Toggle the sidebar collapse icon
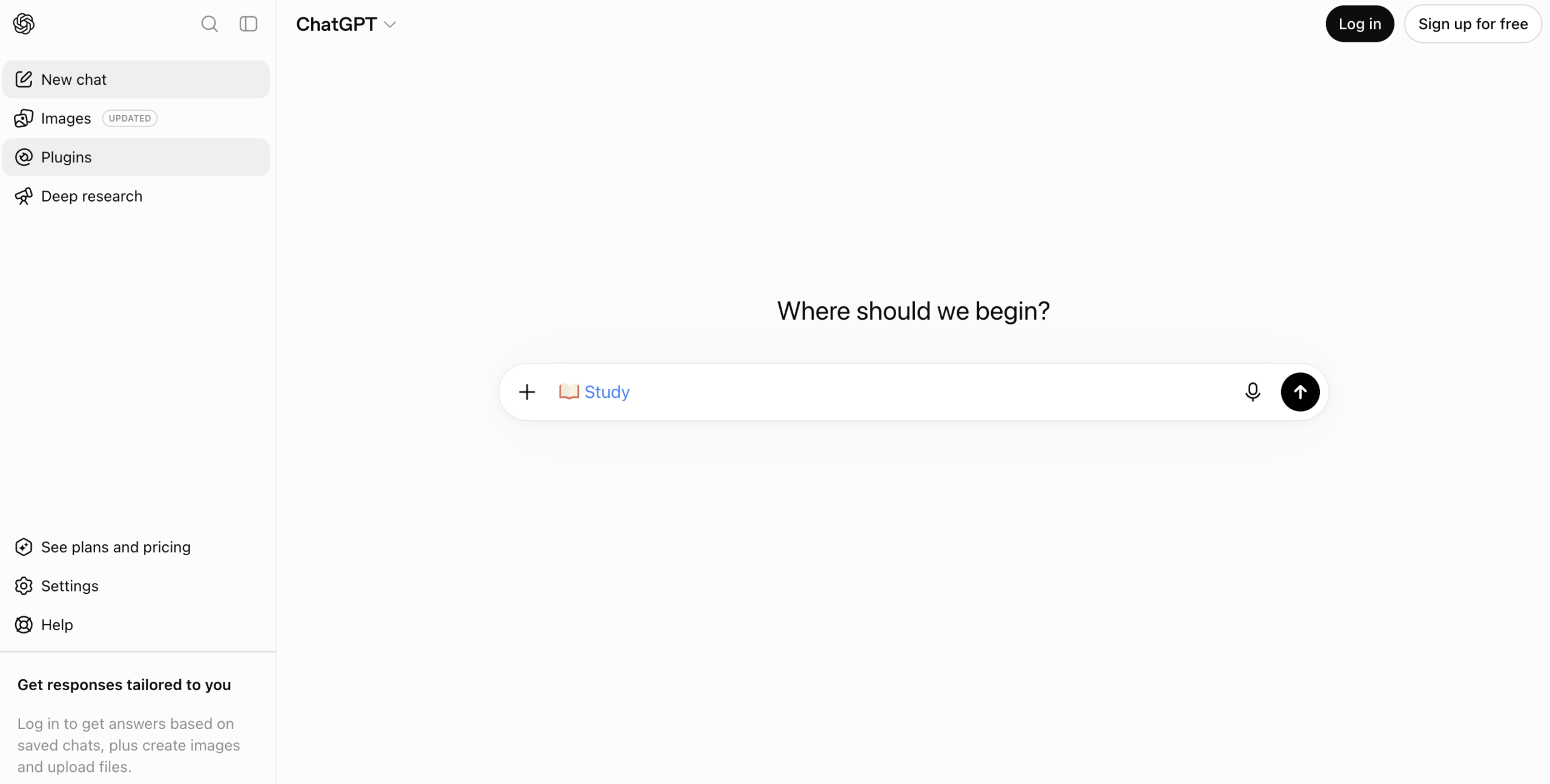Viewport: 1550px width, 784px height. [248, 24]
